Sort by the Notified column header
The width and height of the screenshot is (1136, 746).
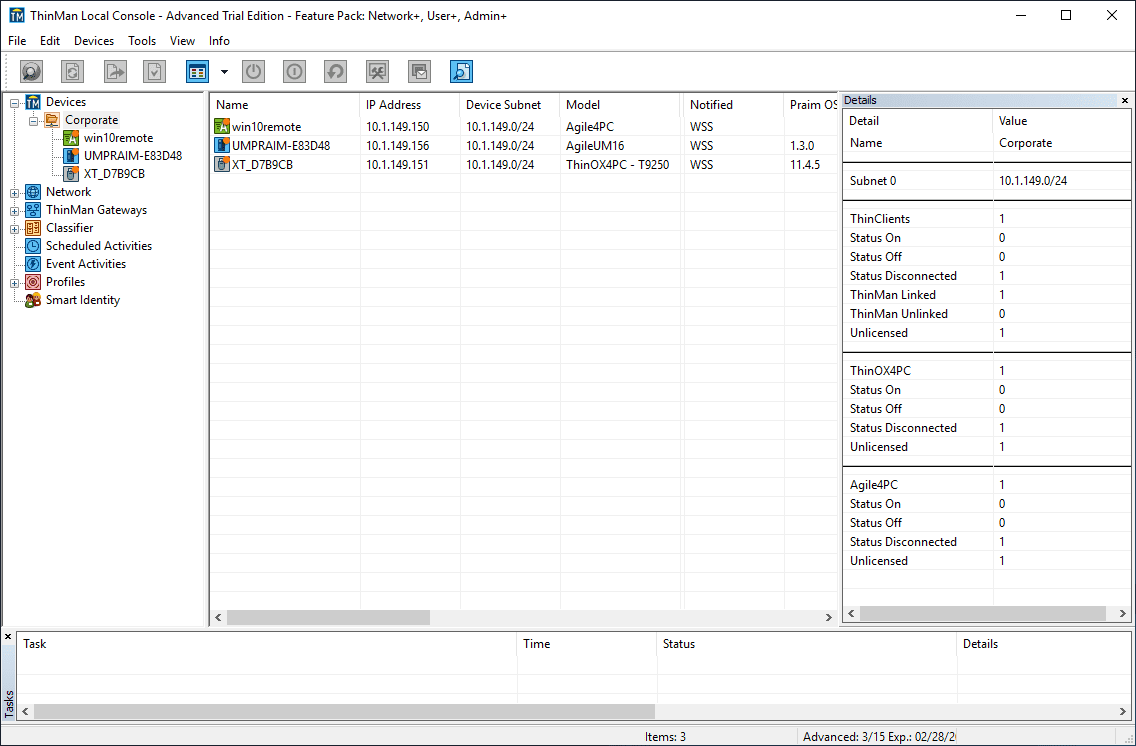734,105
